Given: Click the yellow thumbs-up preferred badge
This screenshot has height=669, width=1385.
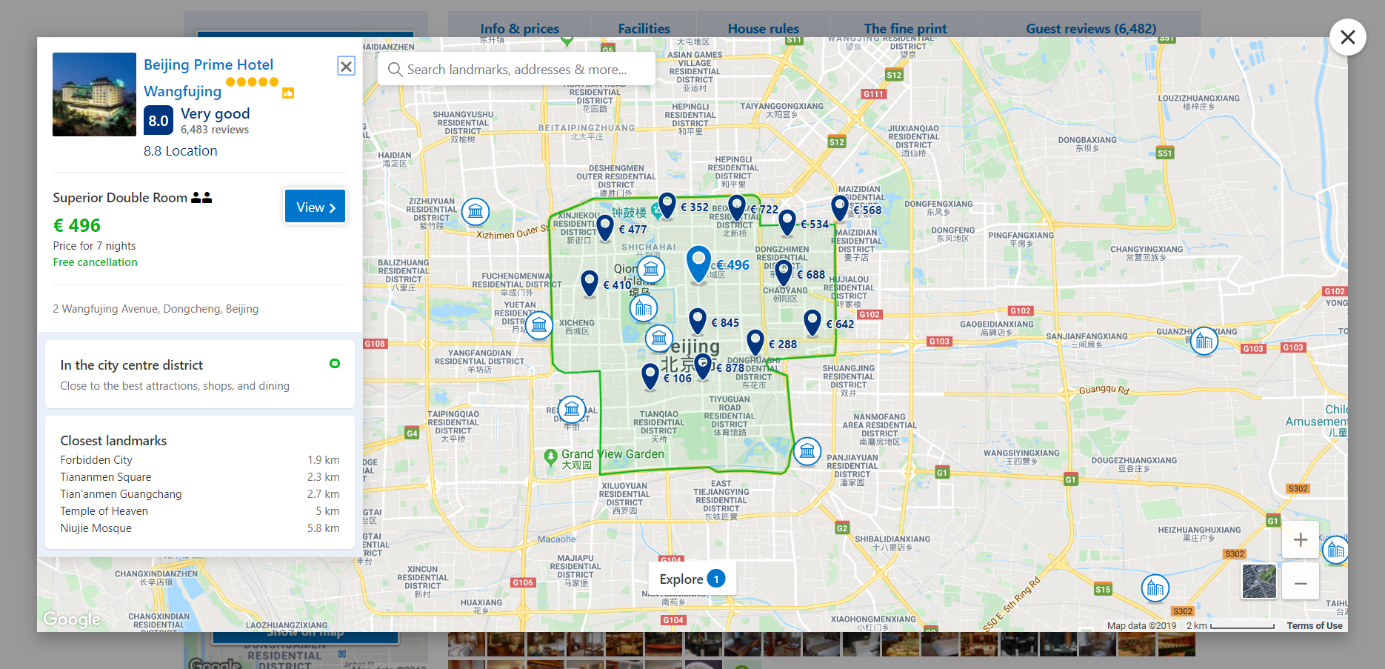Looking at the screenshot, I should (x=288, y=93).
